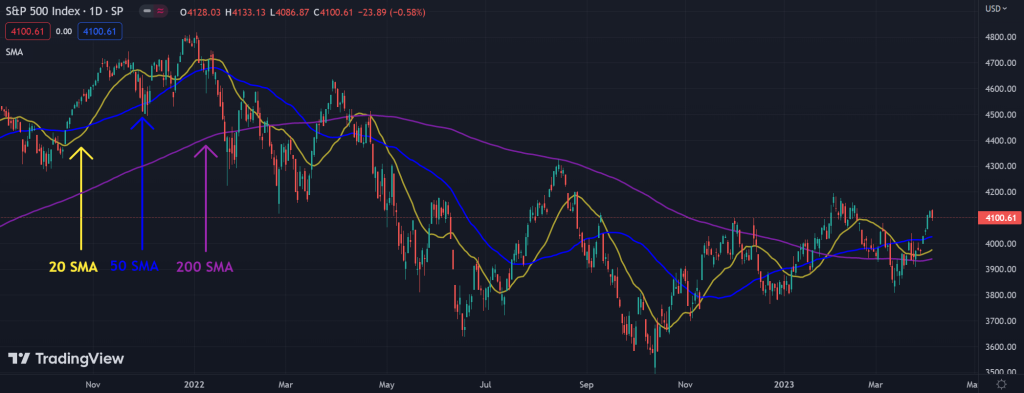Click the Jul label on time axis
1024x393 pixels.
[486, 385]
